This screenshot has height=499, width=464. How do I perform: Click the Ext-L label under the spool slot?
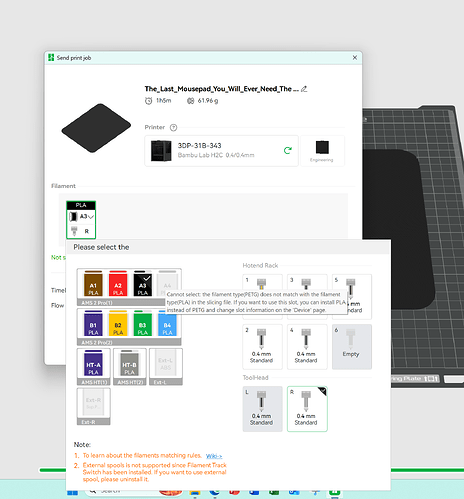(x=160, y=382)
